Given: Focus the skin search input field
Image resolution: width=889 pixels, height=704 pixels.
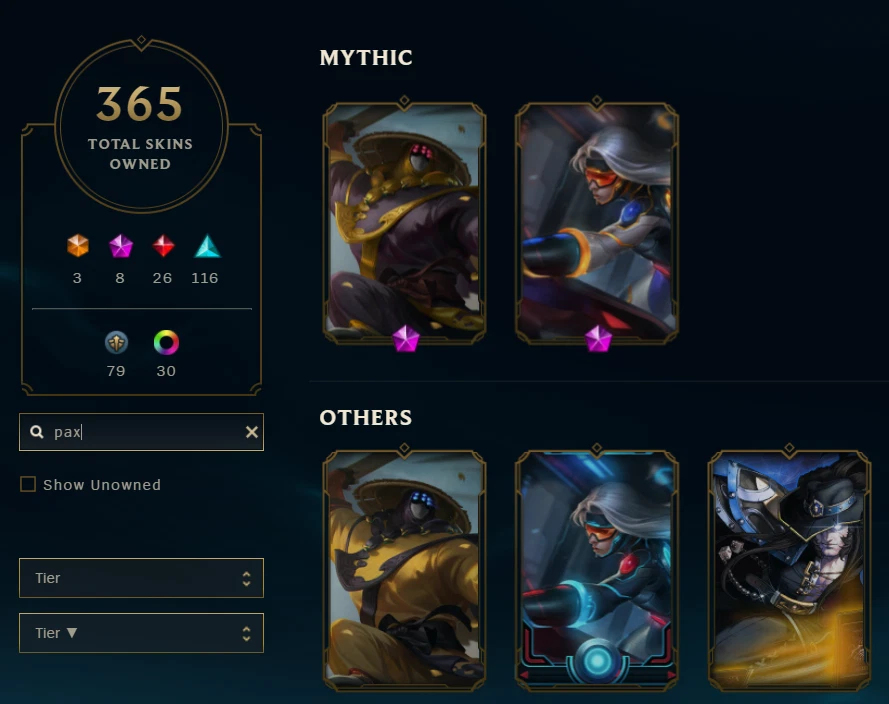Looking at the screenshot, I should [141, 432].
